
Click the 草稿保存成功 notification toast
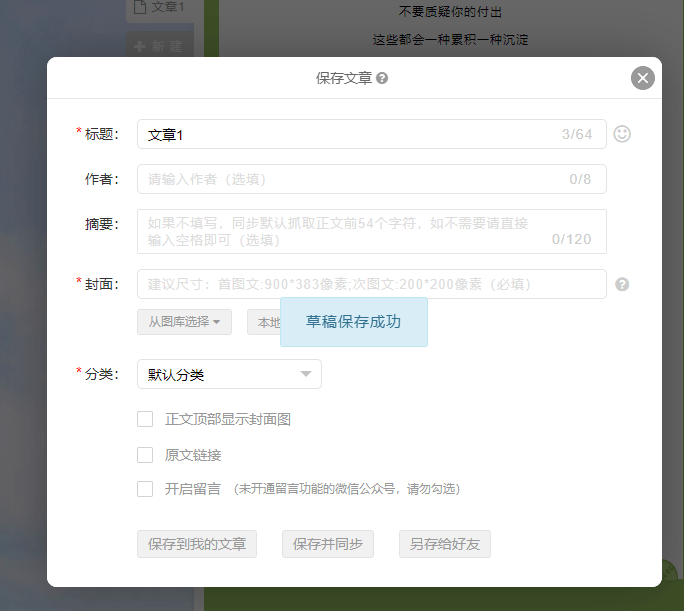tap(354, 322)
